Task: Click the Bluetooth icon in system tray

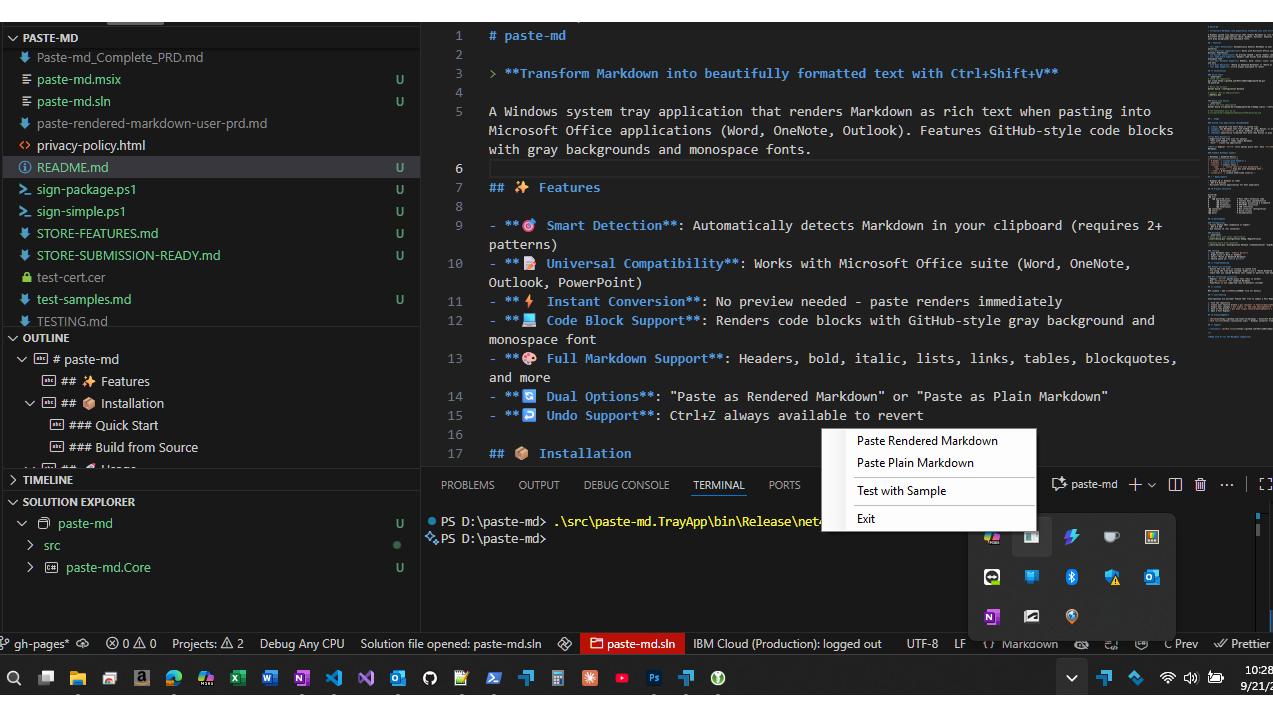Action: pyautogui.click(x=1071, y=577)
